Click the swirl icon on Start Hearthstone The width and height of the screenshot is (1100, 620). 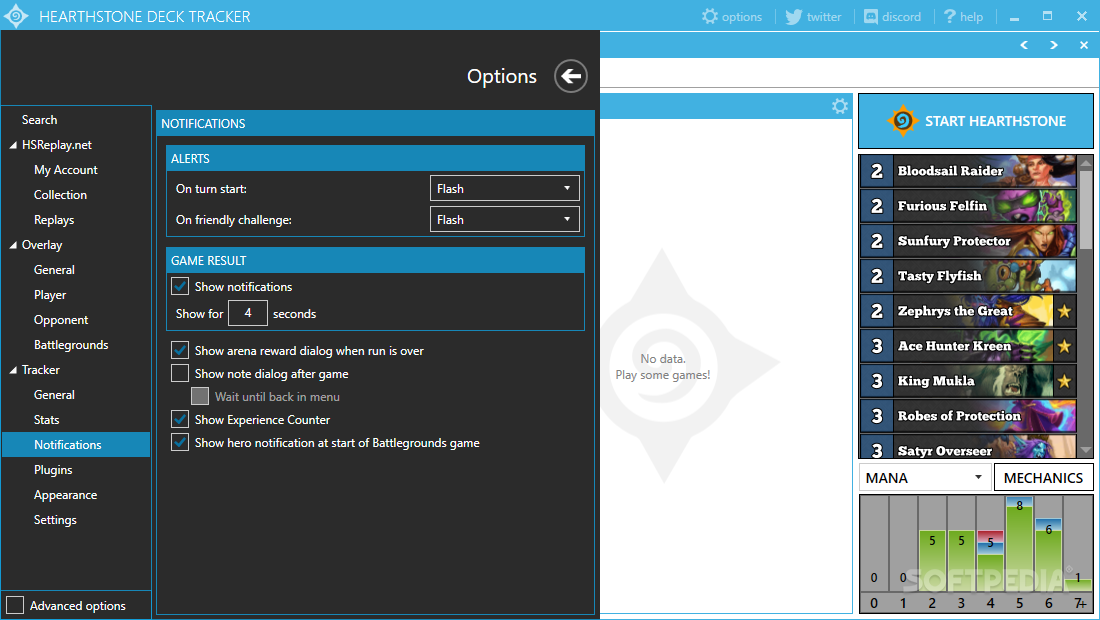(903, 121)
